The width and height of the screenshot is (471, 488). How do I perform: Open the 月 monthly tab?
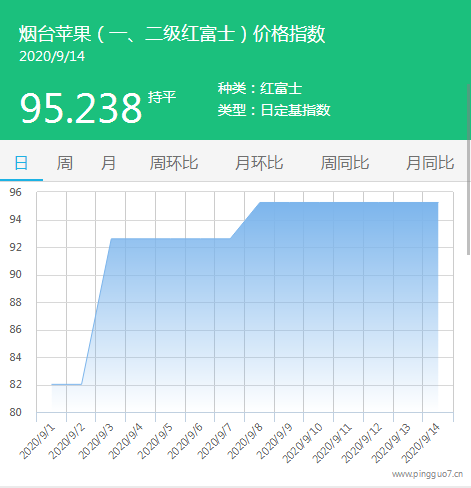click(x=108, y=163)
